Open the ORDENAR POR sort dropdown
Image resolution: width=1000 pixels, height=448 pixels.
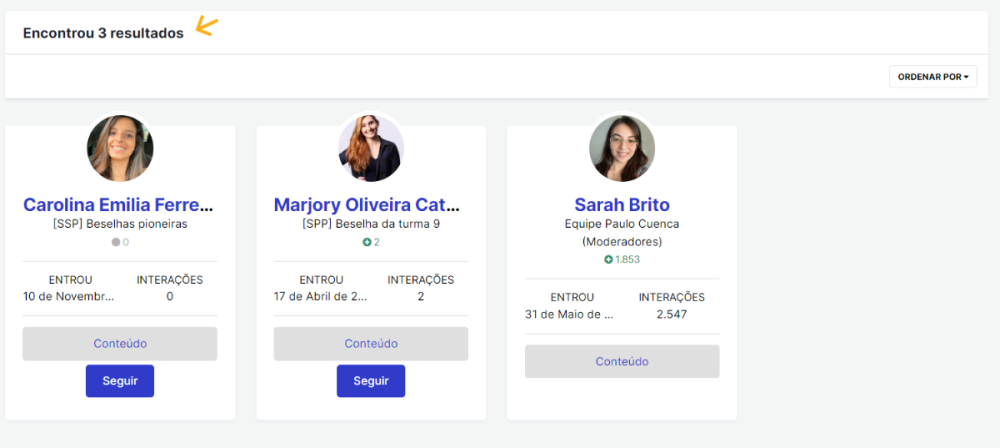[x=932, y=76]
